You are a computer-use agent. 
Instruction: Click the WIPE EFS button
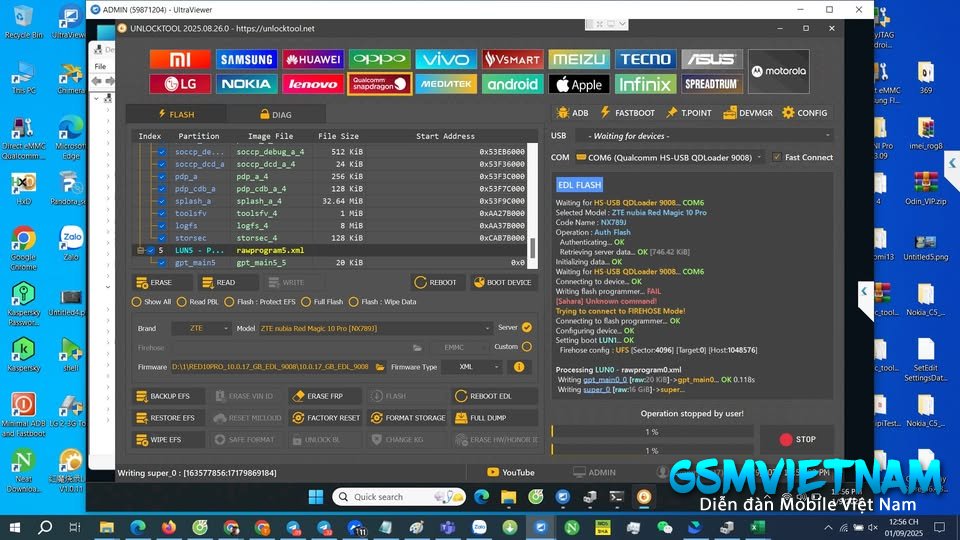pos(168,440)
